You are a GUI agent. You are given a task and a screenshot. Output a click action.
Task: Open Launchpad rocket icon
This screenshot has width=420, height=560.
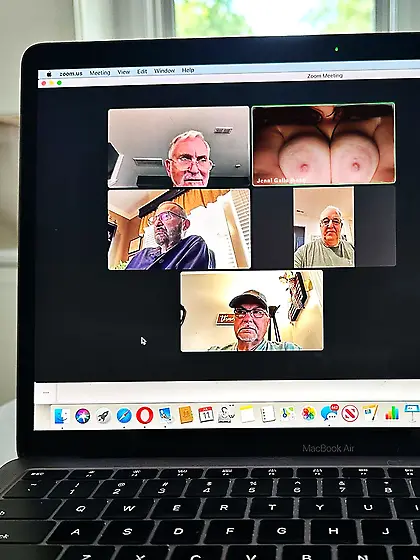point(103,416)
